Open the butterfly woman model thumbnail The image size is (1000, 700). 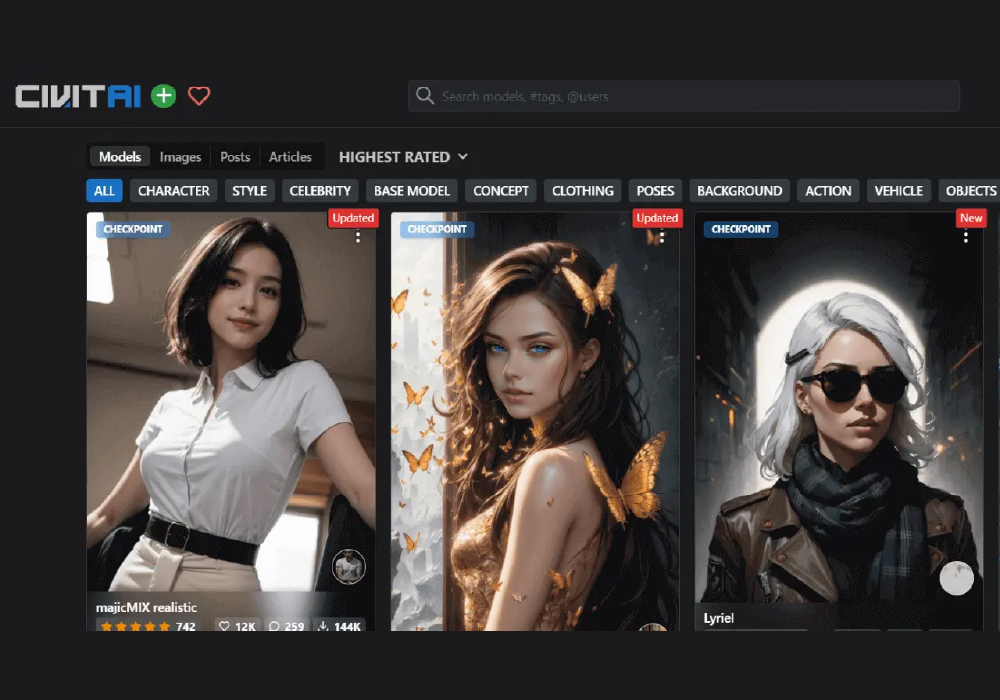(x=534, y=420)
